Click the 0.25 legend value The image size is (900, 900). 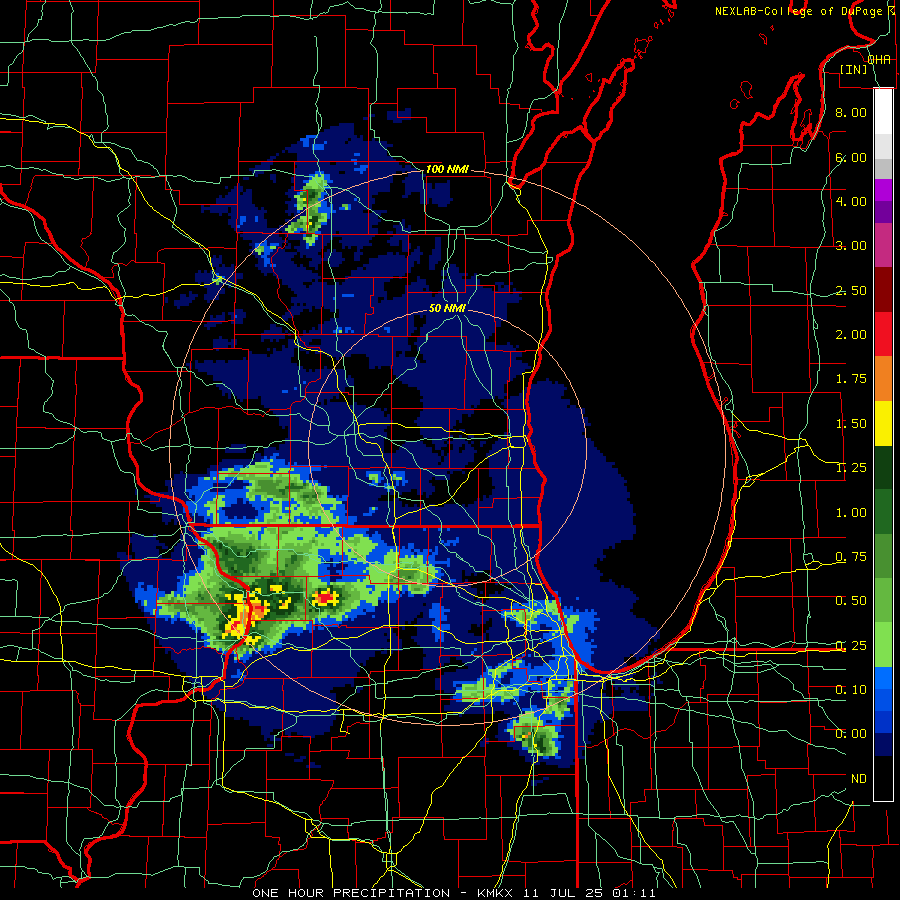coord(851,646)
